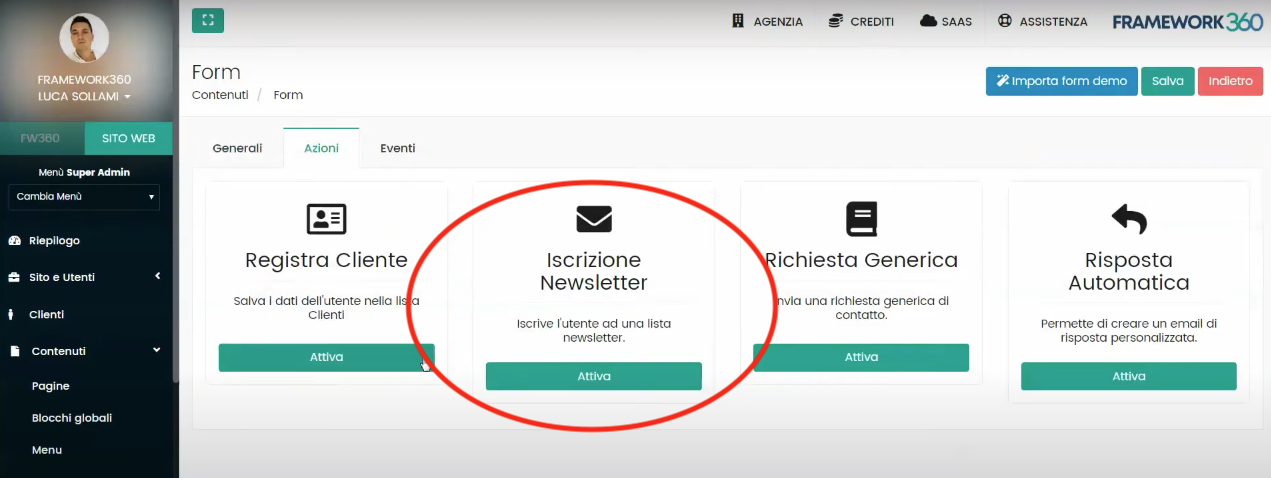Open the Luca Sollami user dropdown
The width and height of the screenshot is (1271, 478).
point(84,96)
